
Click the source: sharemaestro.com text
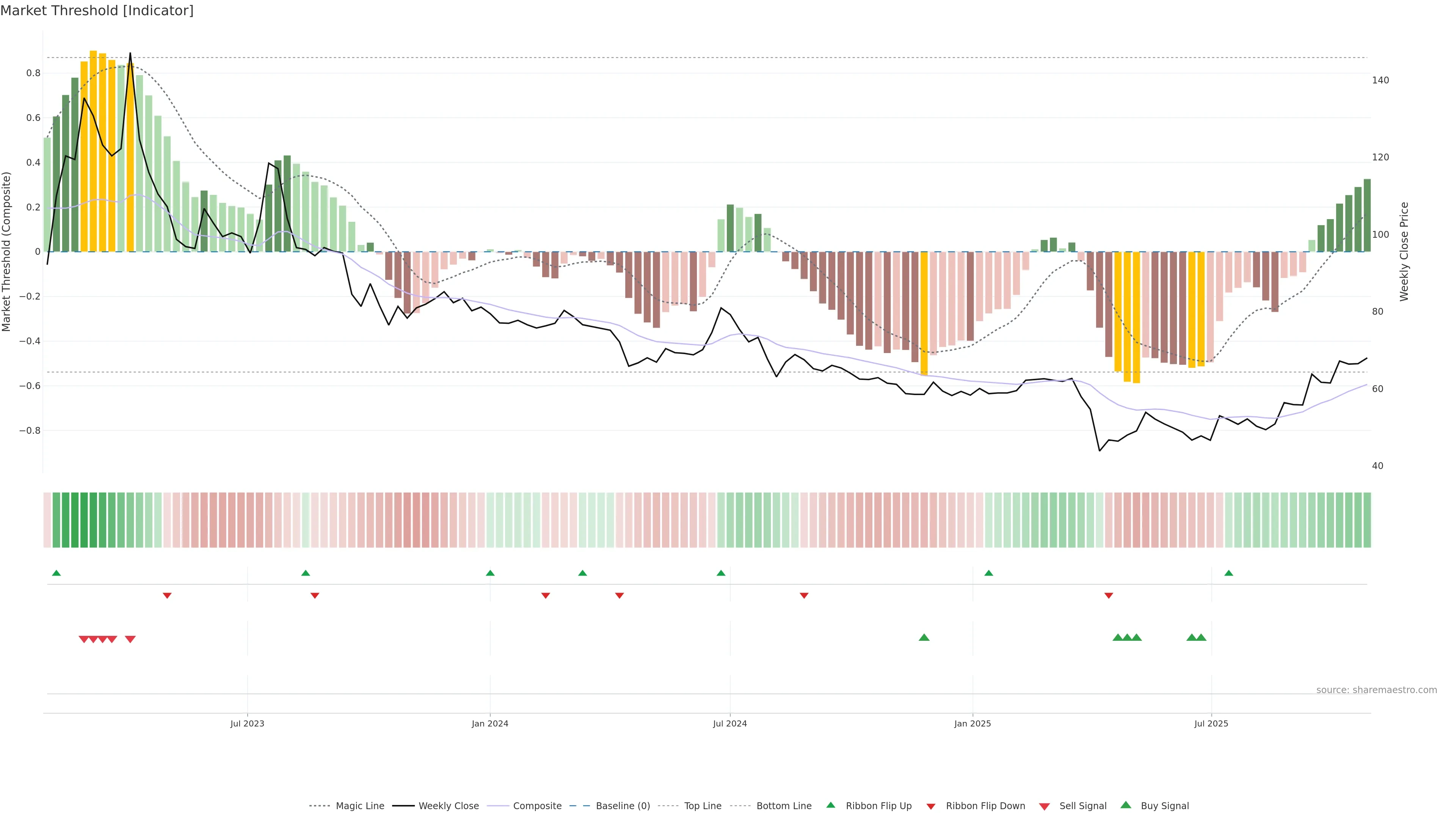1376,690
